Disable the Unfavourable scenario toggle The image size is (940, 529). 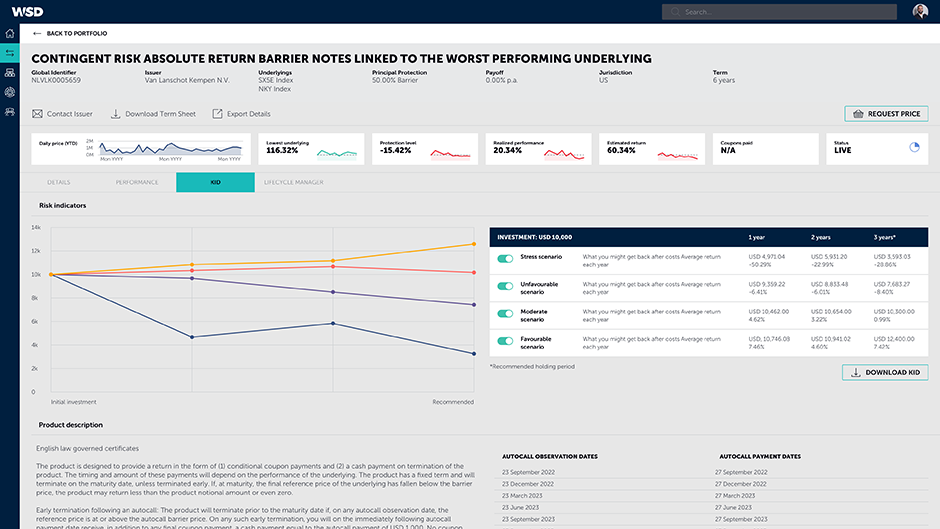tap(505, 286)
